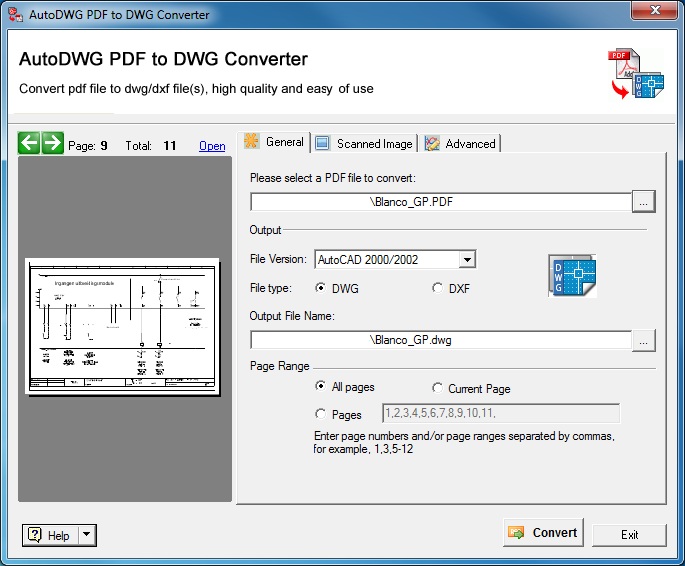This screenshot has height=566, width=685.
Task: Click the DWG file type image
Action: coord(572,276)
